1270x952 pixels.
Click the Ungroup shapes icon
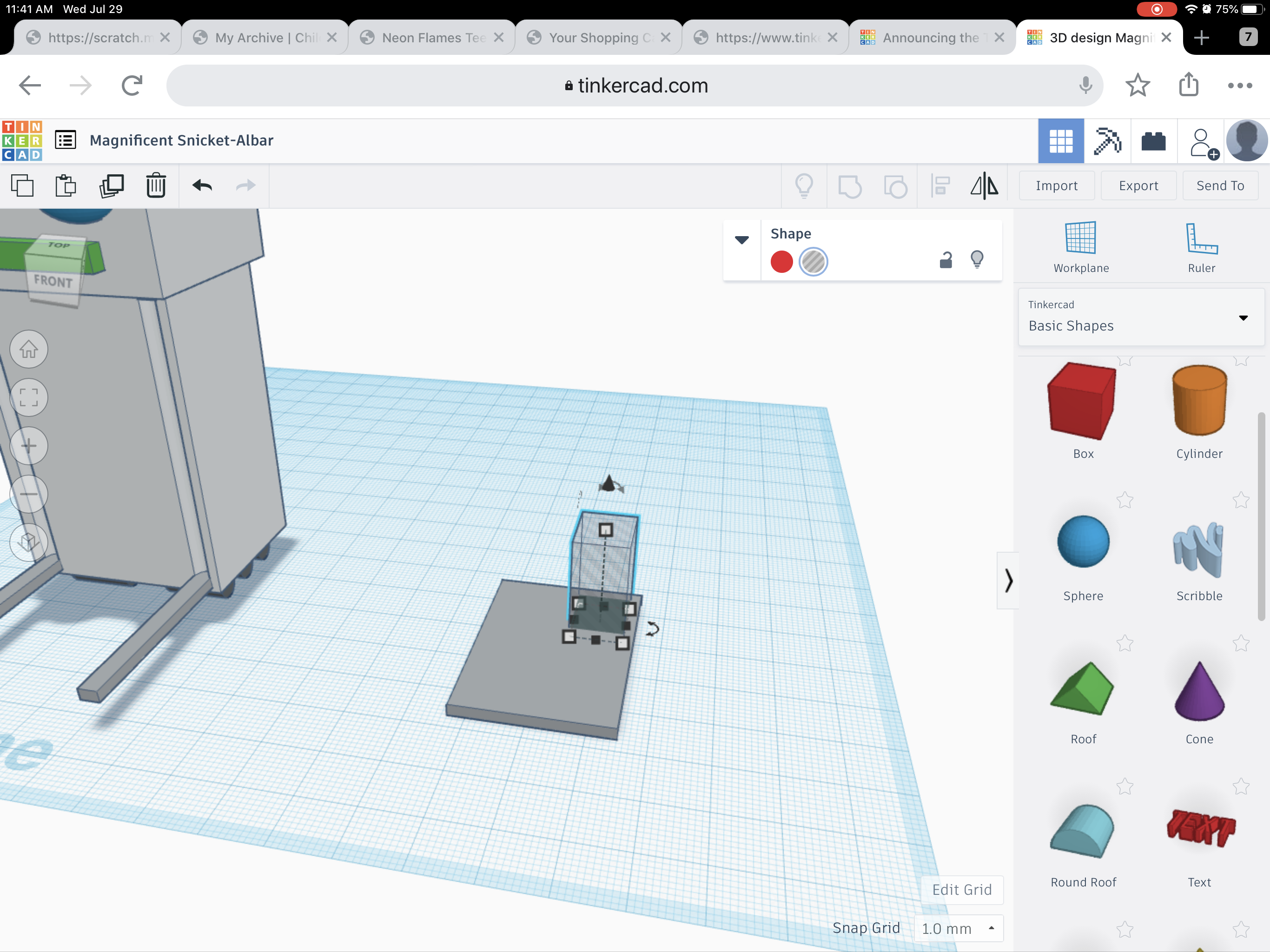tap(895, 186)
